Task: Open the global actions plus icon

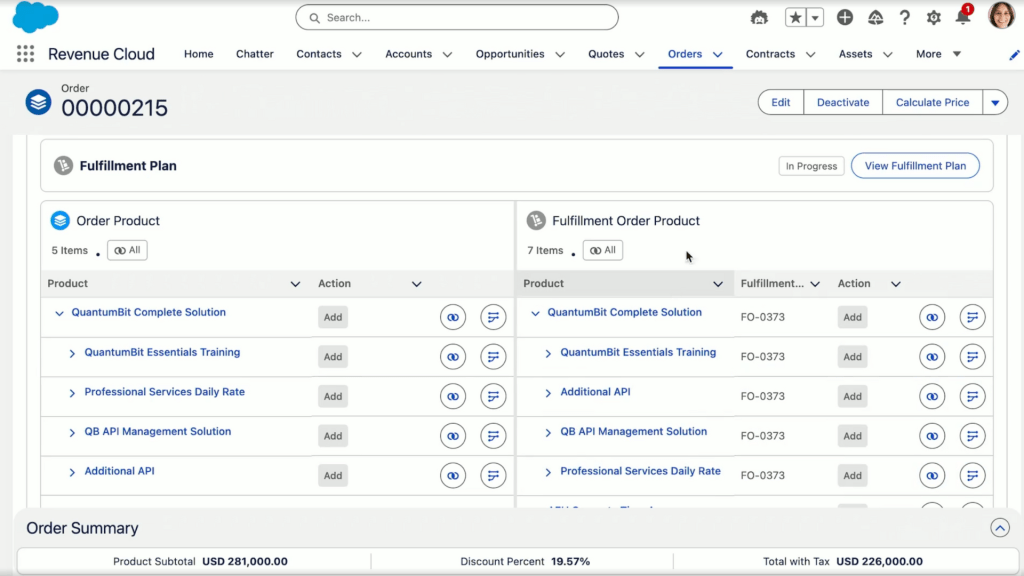Action: (845, 17)
